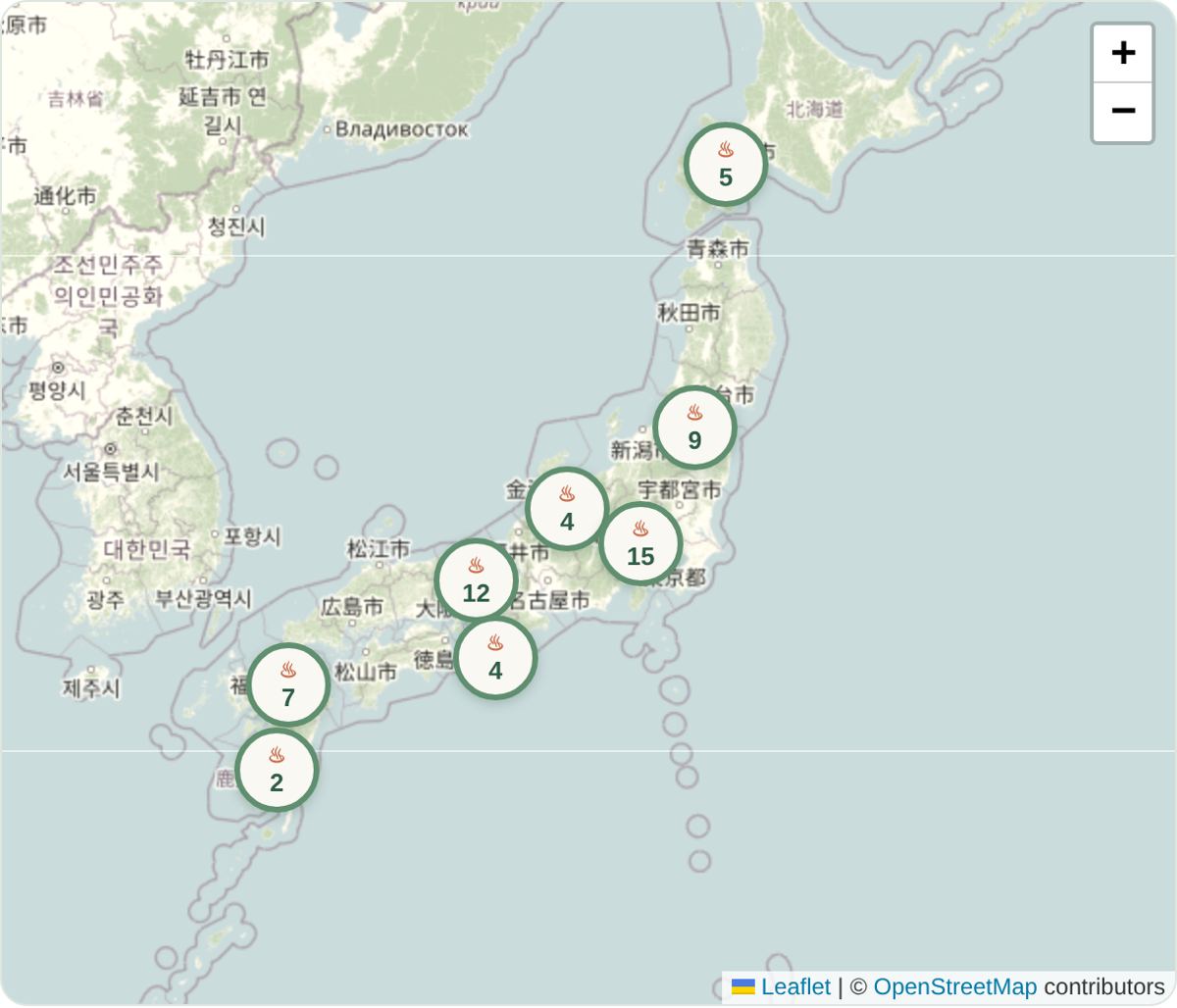Open the cluster marker showing 12
Screen dimensions: 1177x1008
tap(476, 580)
